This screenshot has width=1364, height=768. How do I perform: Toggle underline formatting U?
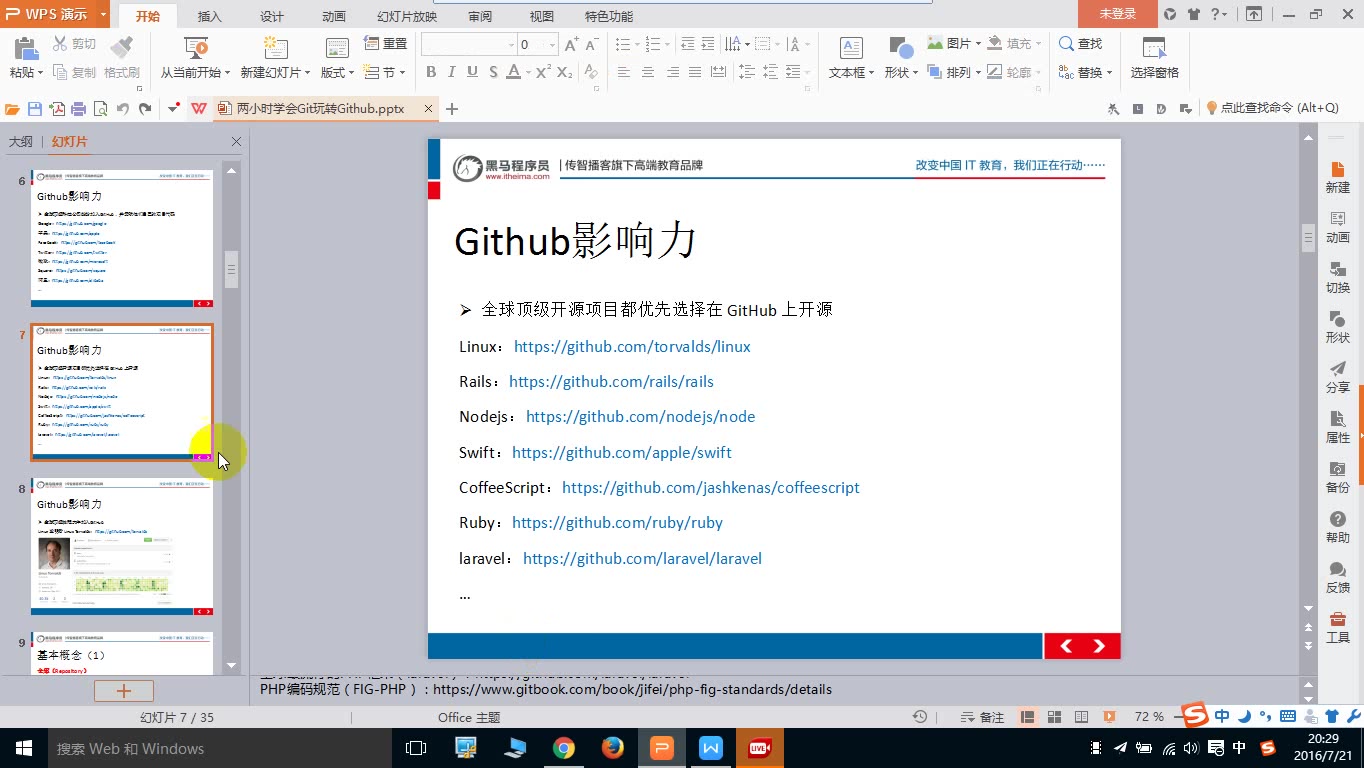[472, 72]
